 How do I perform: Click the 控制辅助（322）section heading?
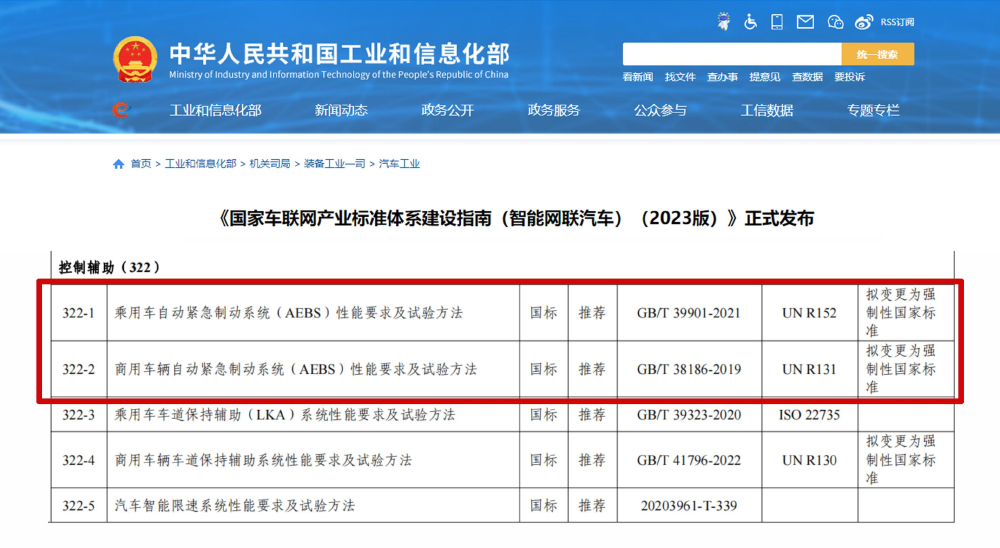109,267
